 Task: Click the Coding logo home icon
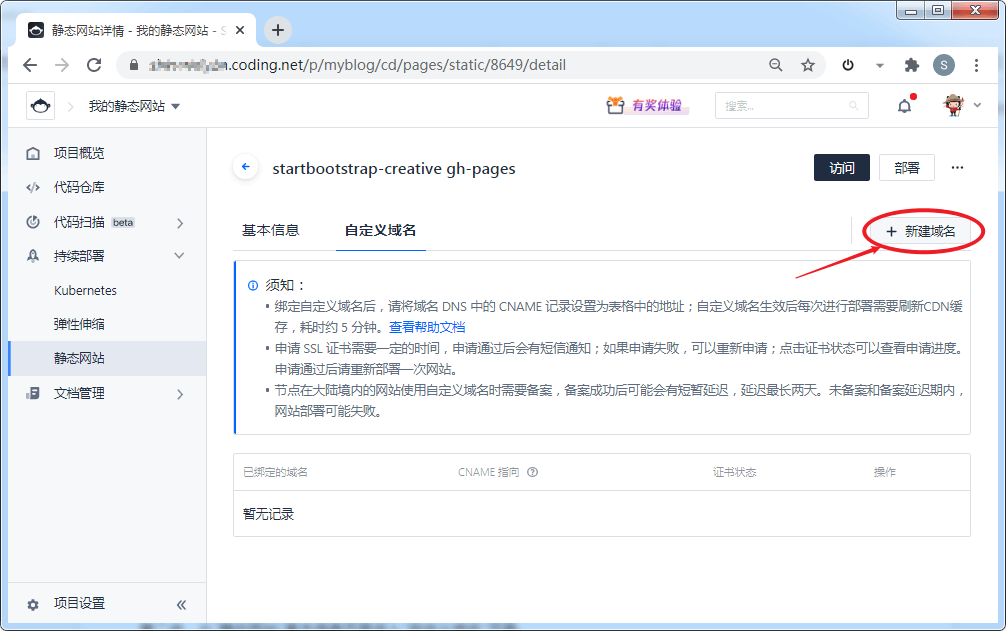click(x=40, y=106)
